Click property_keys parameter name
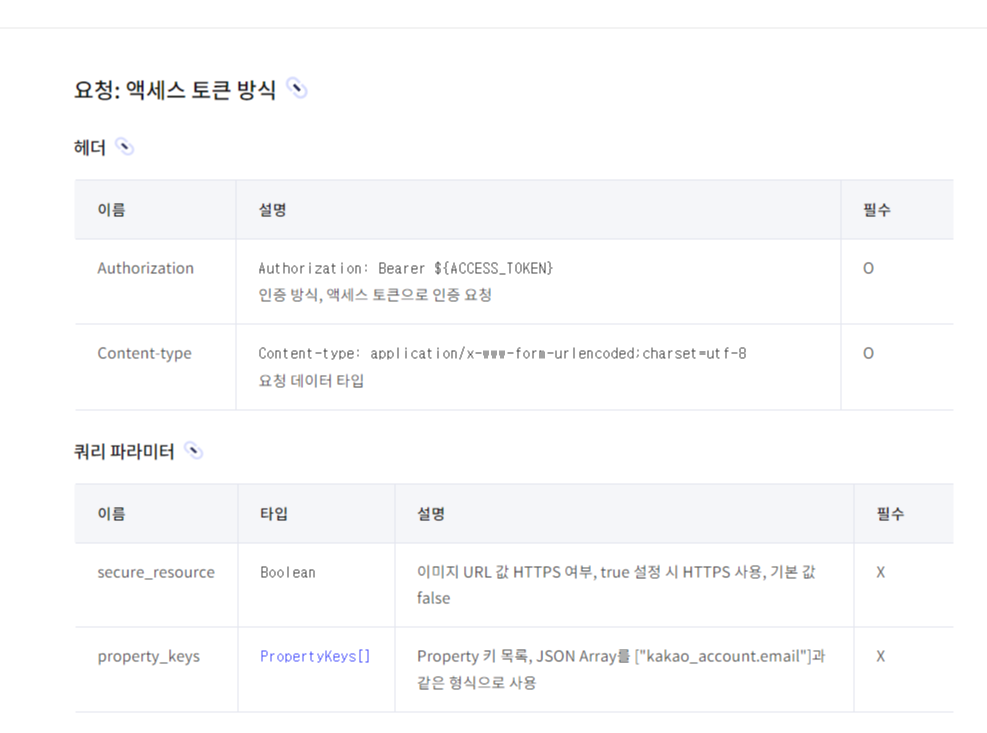987x733 pixels. [149, 656]
